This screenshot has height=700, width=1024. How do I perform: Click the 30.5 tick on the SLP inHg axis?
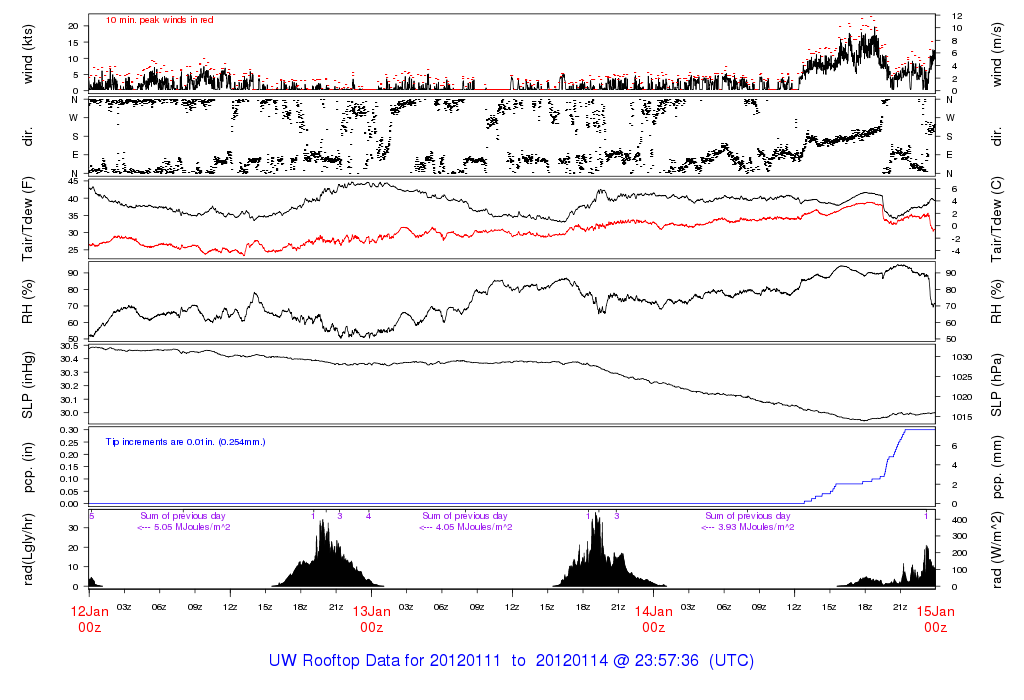coord(69,345)
